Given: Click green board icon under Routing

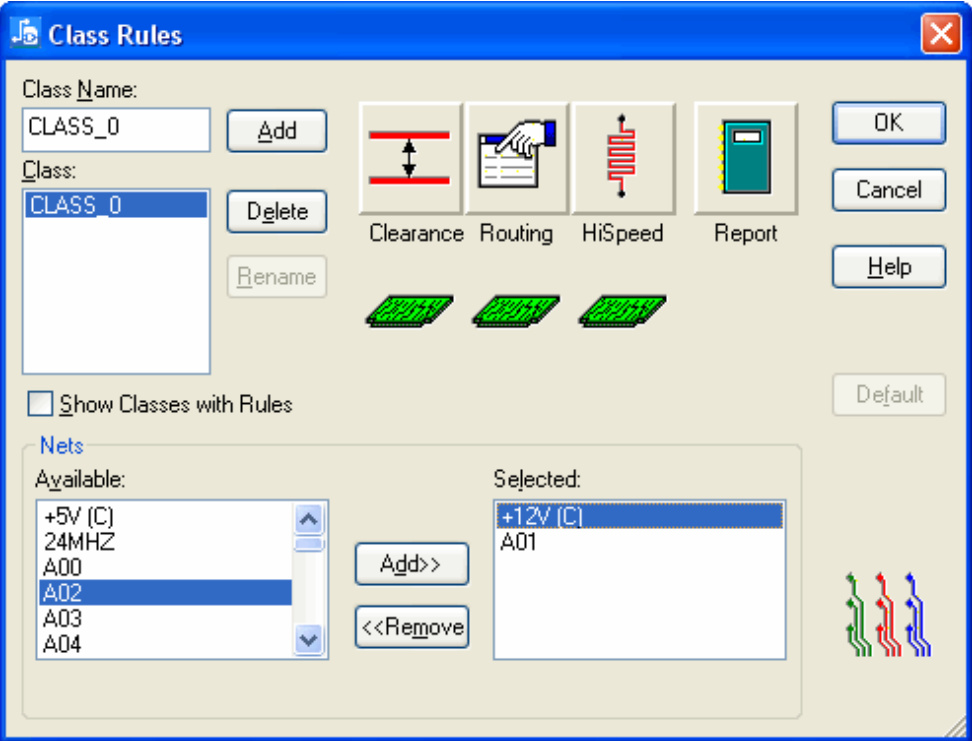Looking at the screenshot, I should (515, 311).
